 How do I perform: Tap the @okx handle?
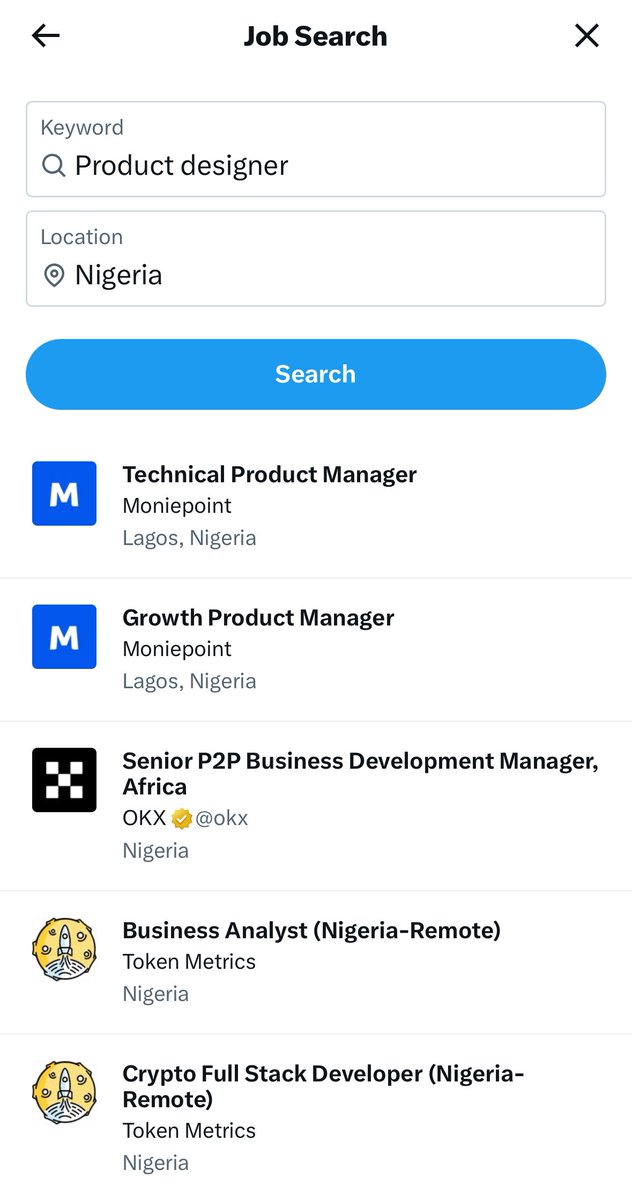222,819
